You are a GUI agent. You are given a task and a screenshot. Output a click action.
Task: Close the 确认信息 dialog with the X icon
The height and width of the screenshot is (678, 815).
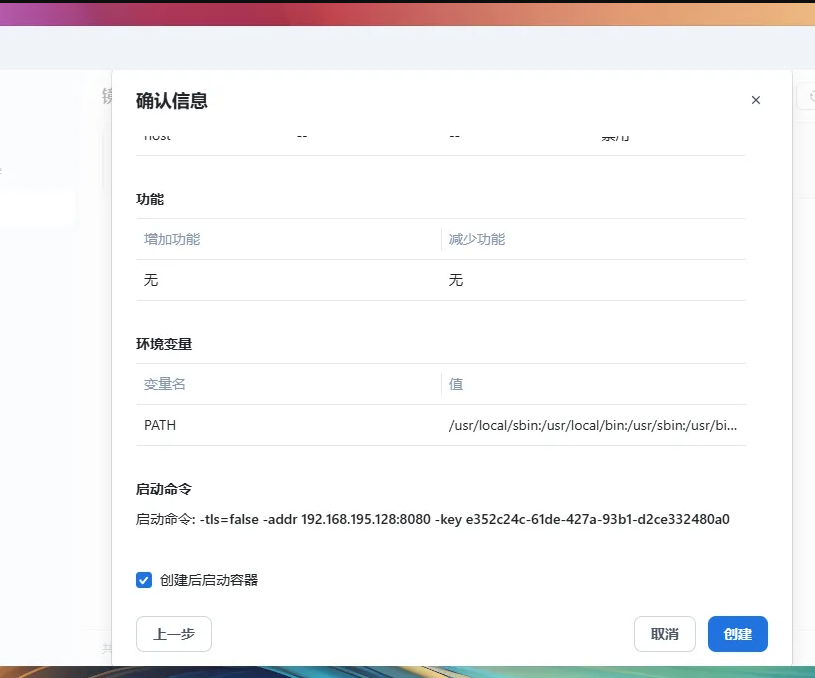[x=756, y=100]
